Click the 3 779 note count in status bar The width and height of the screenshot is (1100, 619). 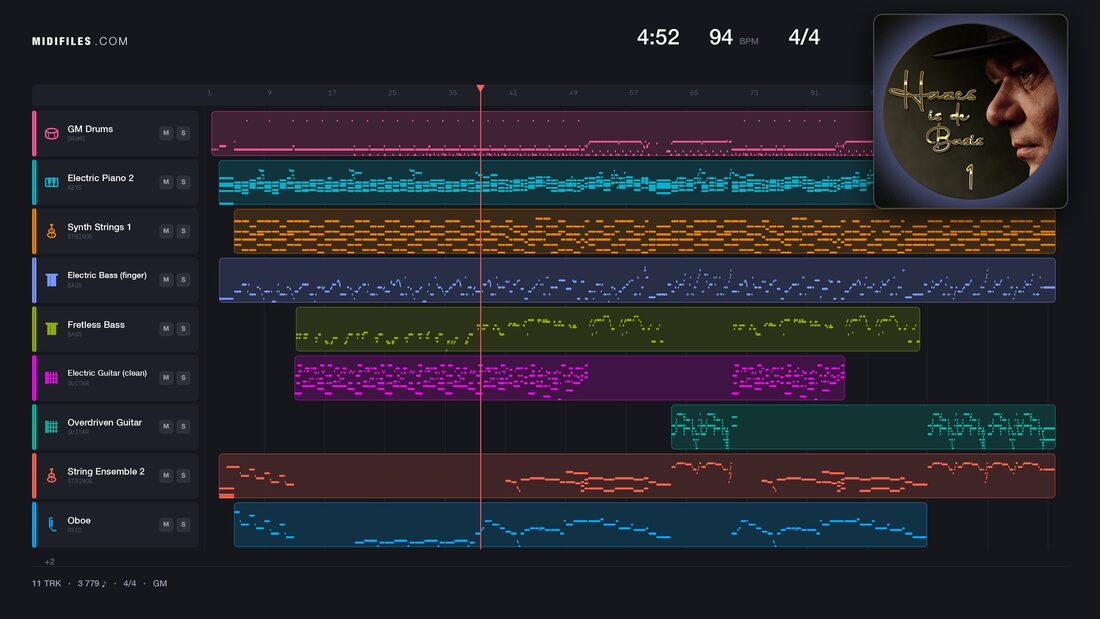point(92,583)
